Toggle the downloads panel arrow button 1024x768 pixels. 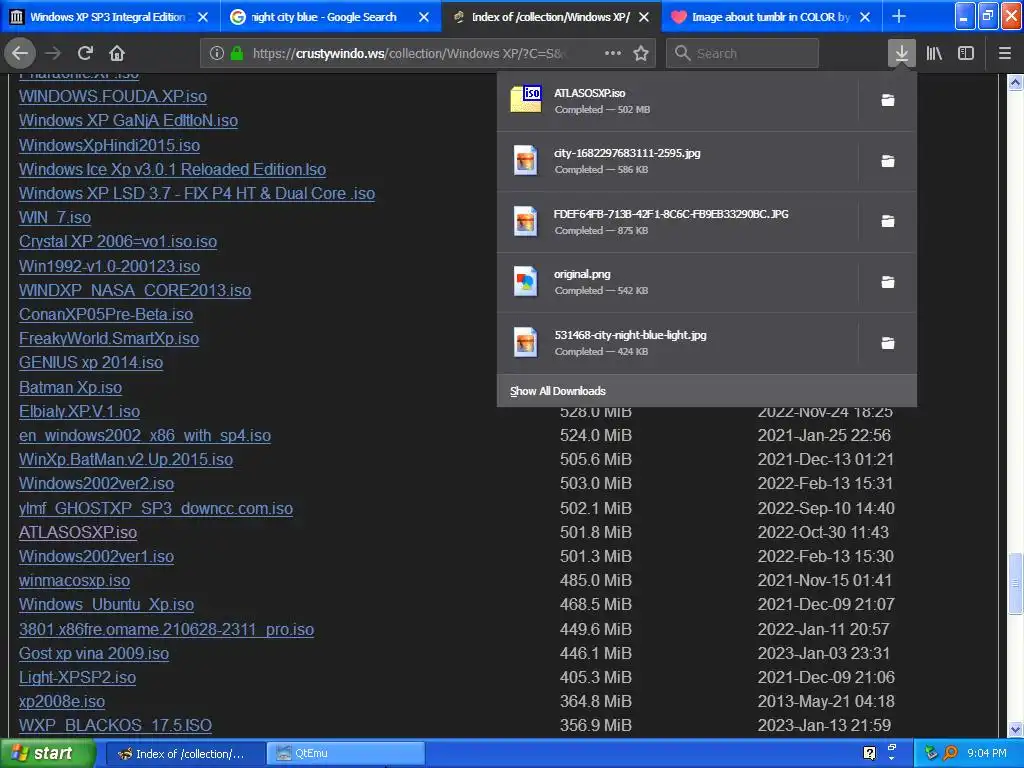coord(901,53)
